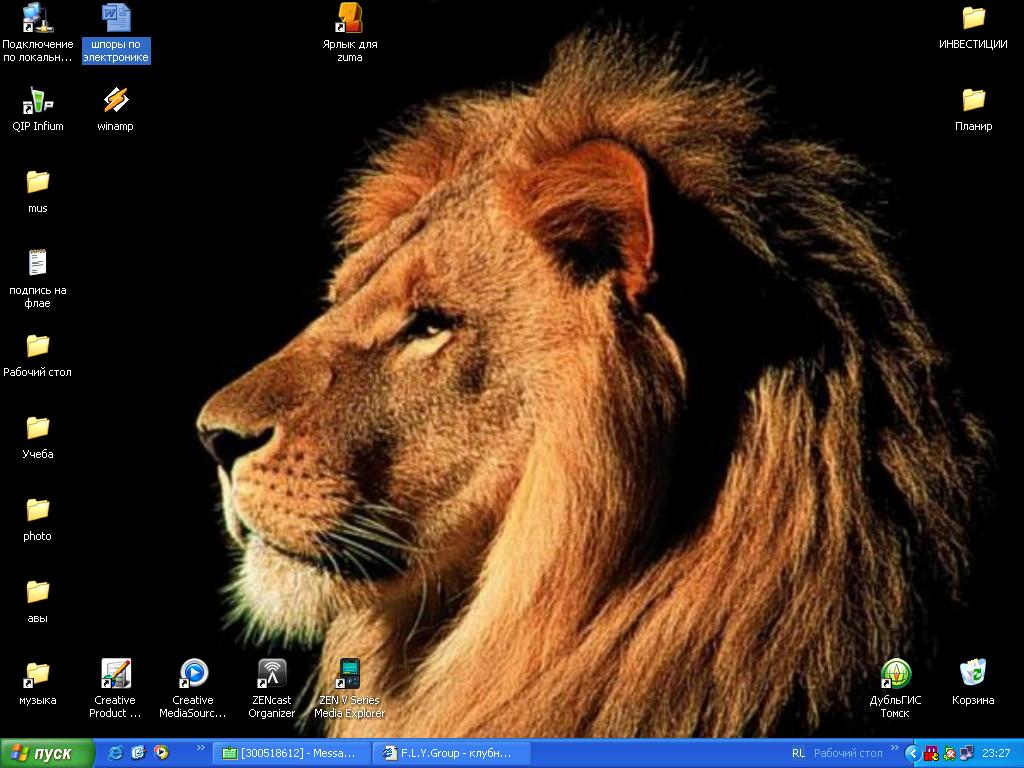1024x768 pixels.
Task: Switch to [300518612] Message taskbar window
Action: tap(291, 754)
